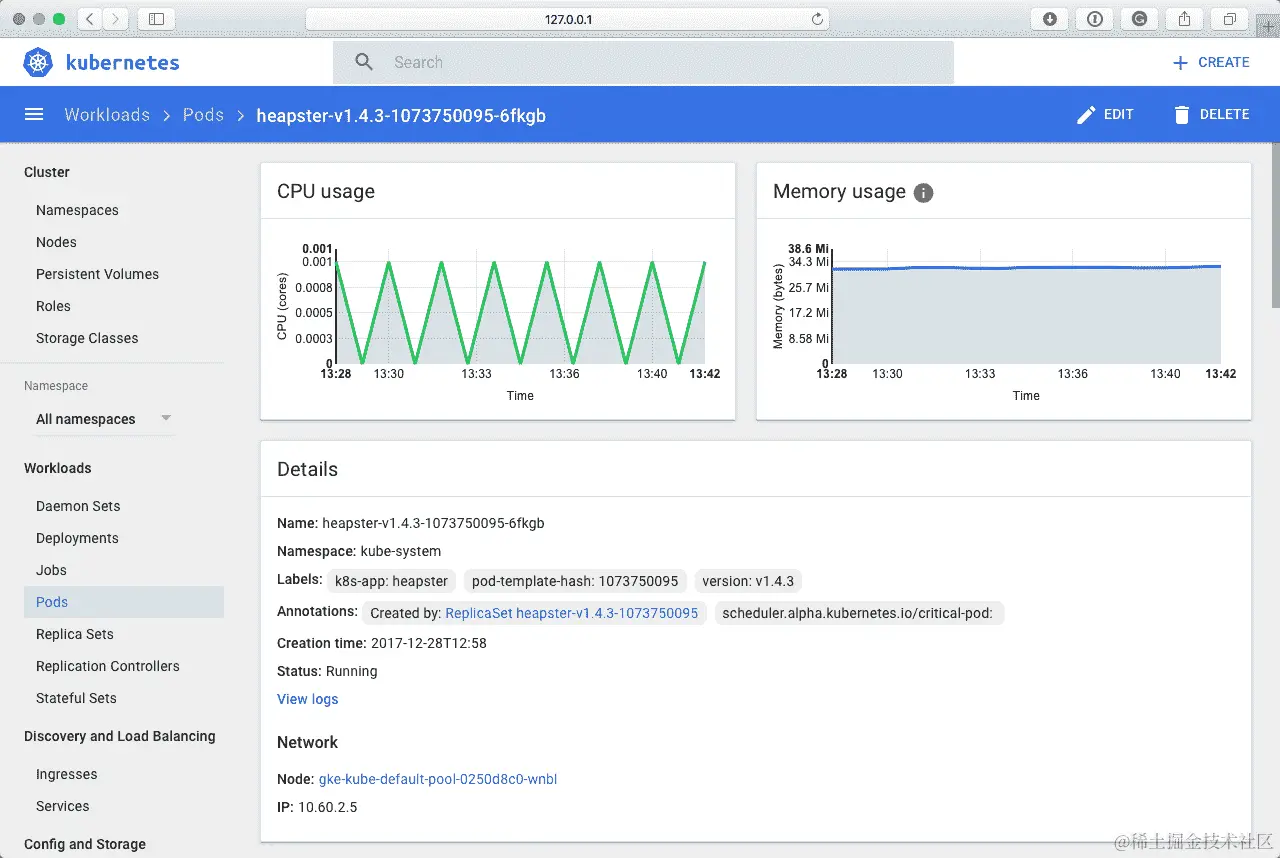The height and width of the screenshot is (858, 1280).
Task: Click the CREATE button
Action: (1211, 62)
